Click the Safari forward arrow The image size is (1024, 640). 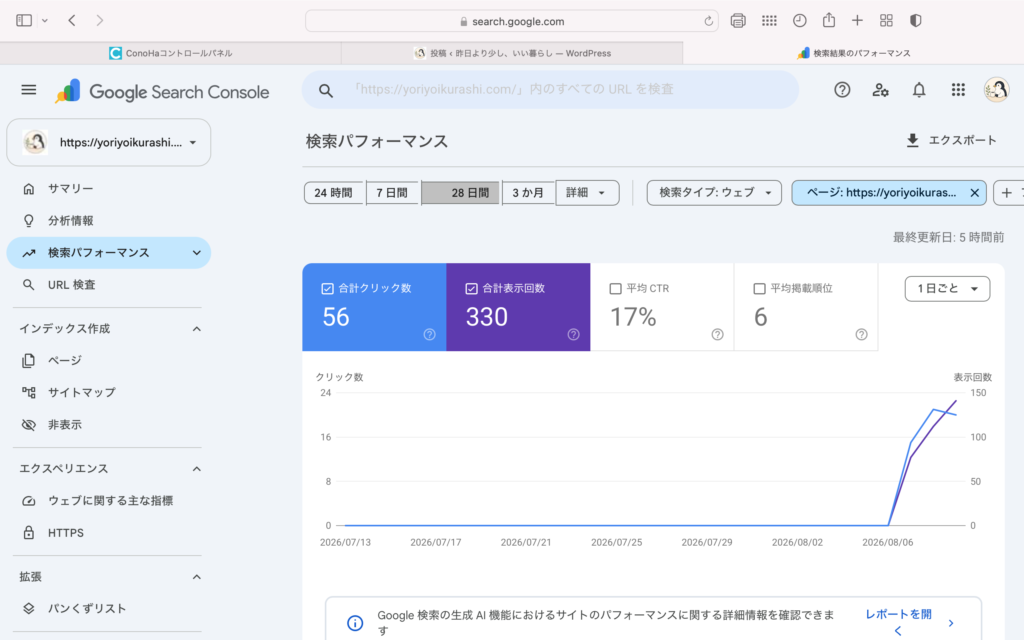(x=99, y=21)
